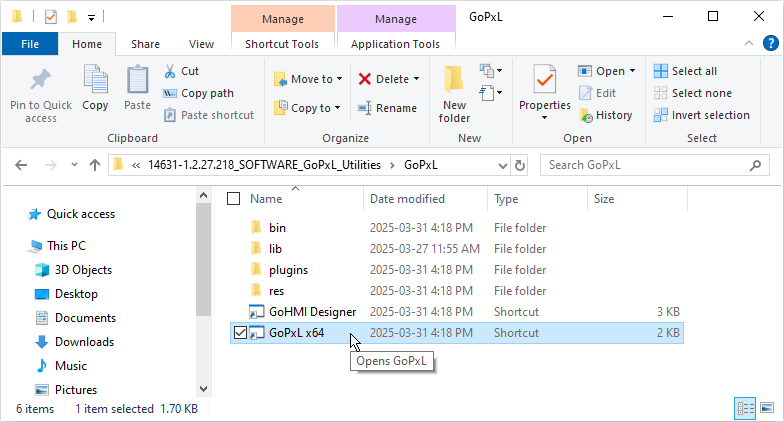Click the New folder icon
Image resolution: width=784 pixels, height=422 pixels.
coord(454,80)
